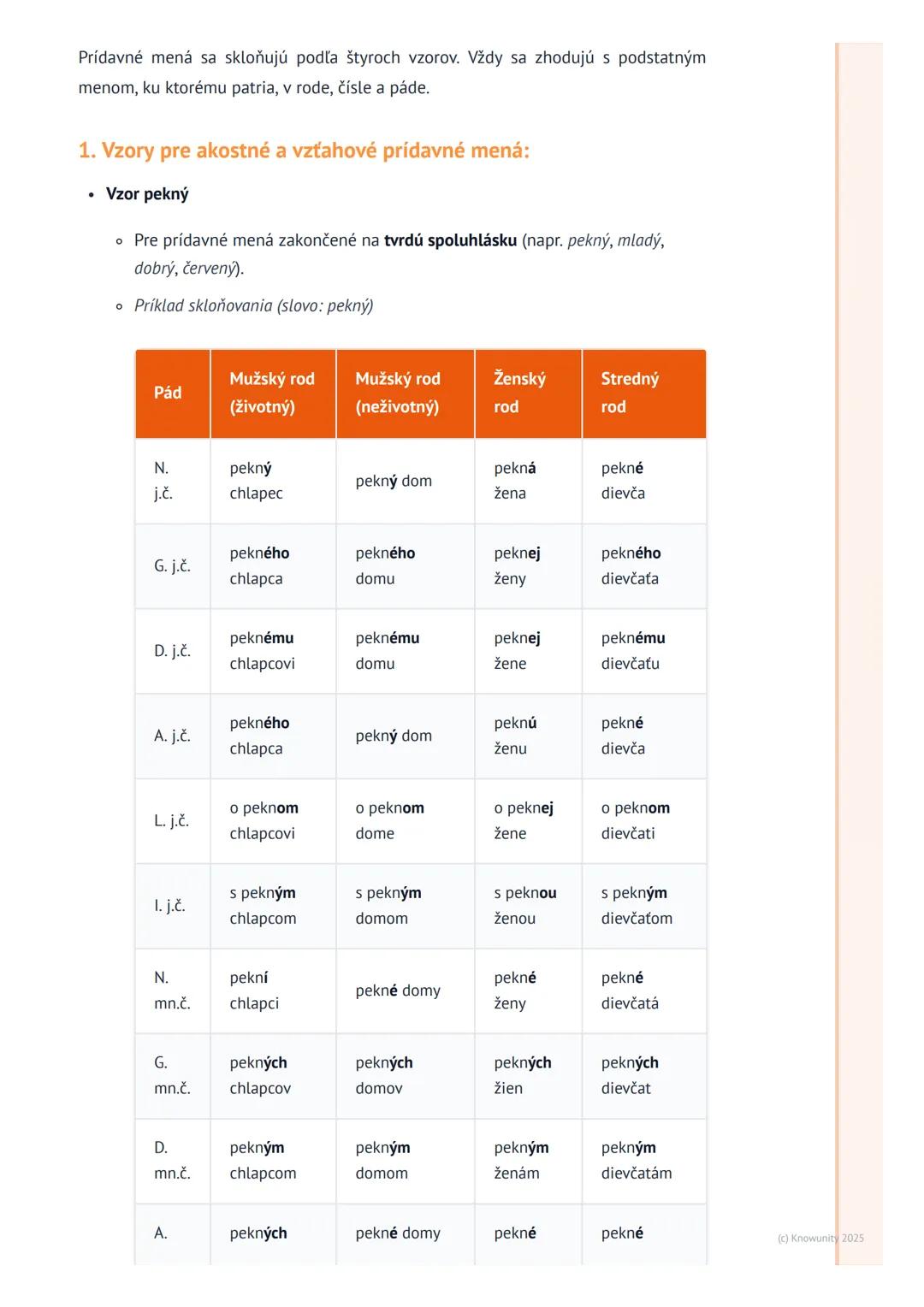Click the italic line "Príklad skloňovania (slovo: pekný)"
Viewport: 924px width, 1307px height.
pos(253,306)
